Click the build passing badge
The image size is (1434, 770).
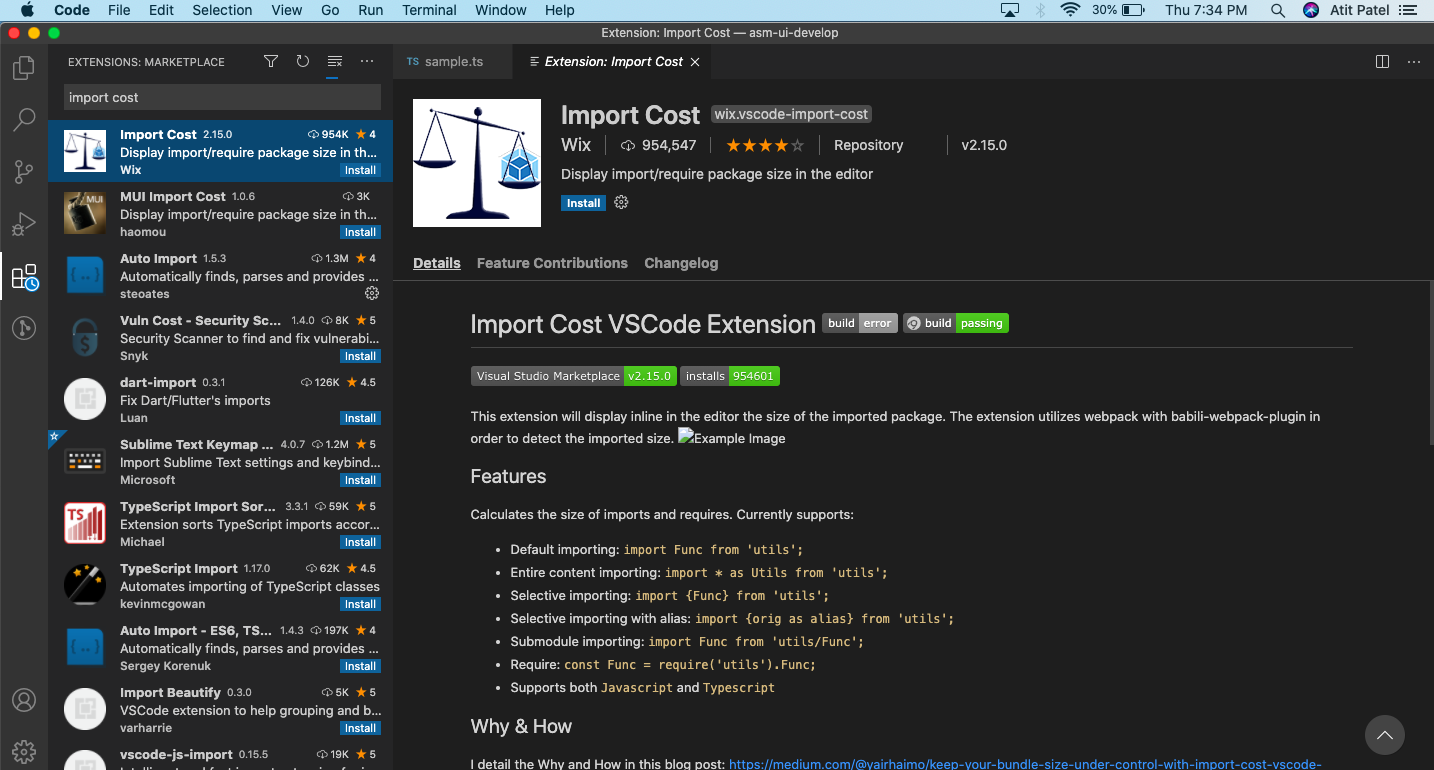point(956,323)
